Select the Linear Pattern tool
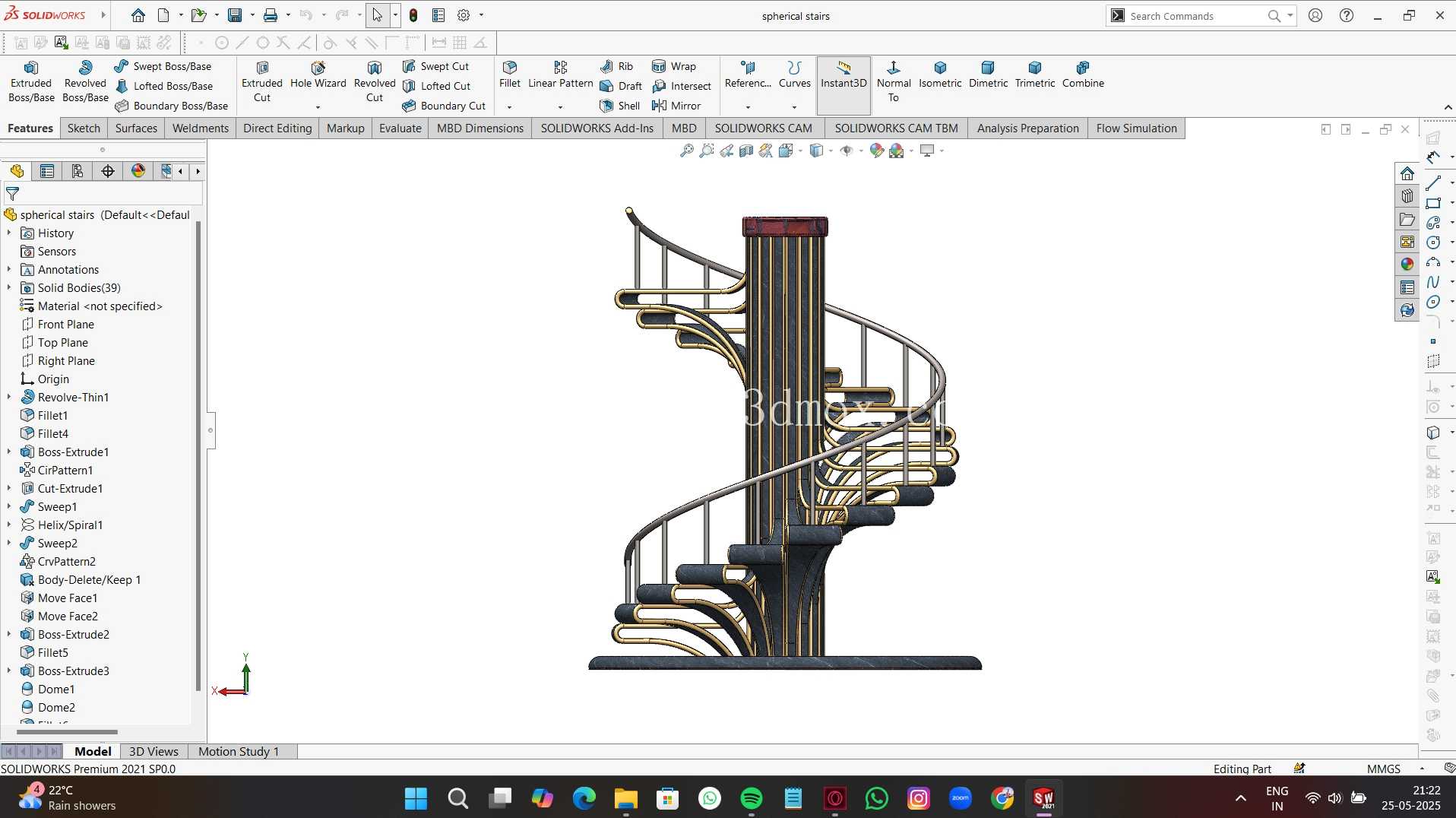The image size is (1456, 818). coord(561,75)
